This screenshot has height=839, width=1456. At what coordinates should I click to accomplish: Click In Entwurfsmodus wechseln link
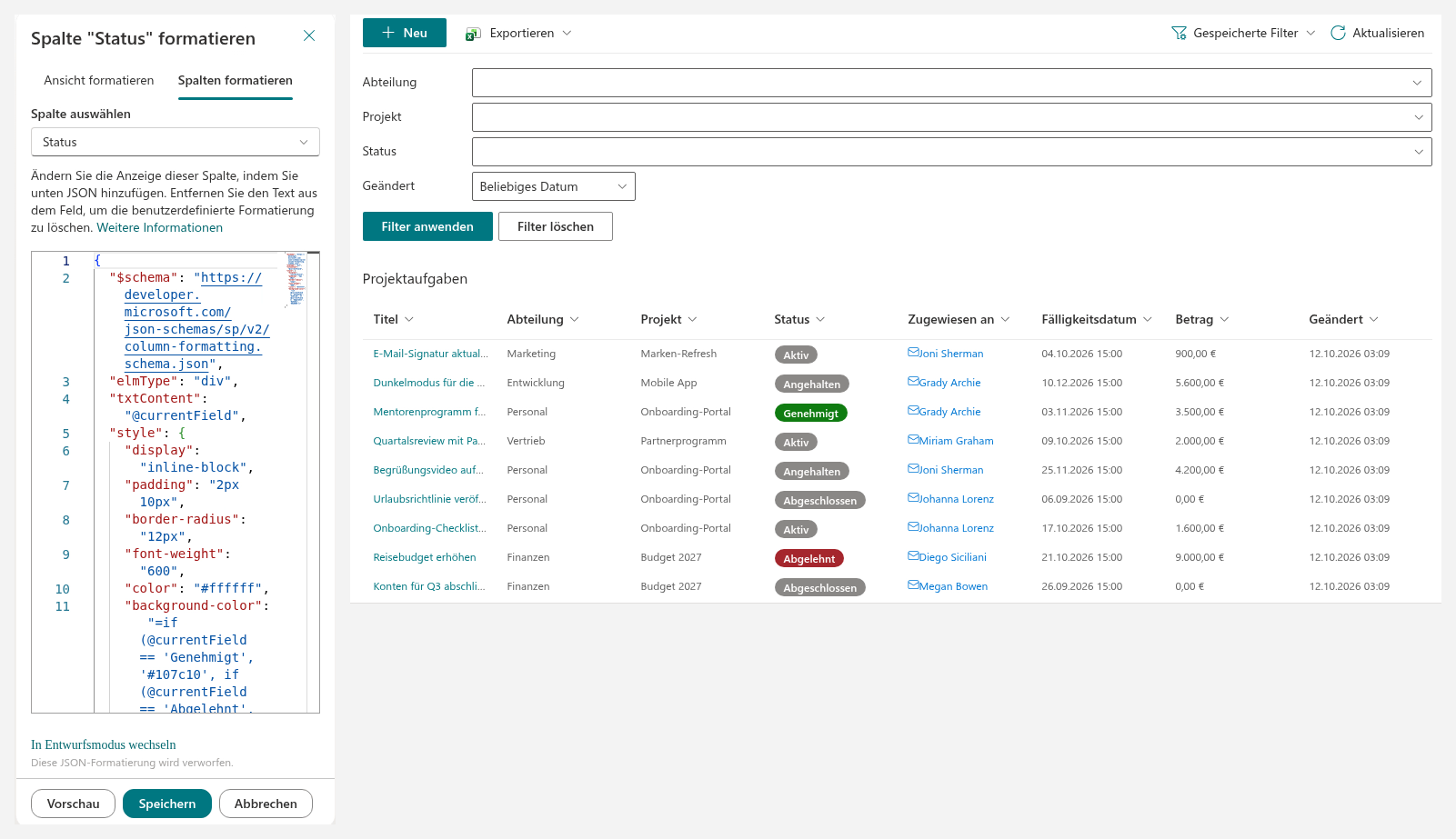tap(104, 744)
